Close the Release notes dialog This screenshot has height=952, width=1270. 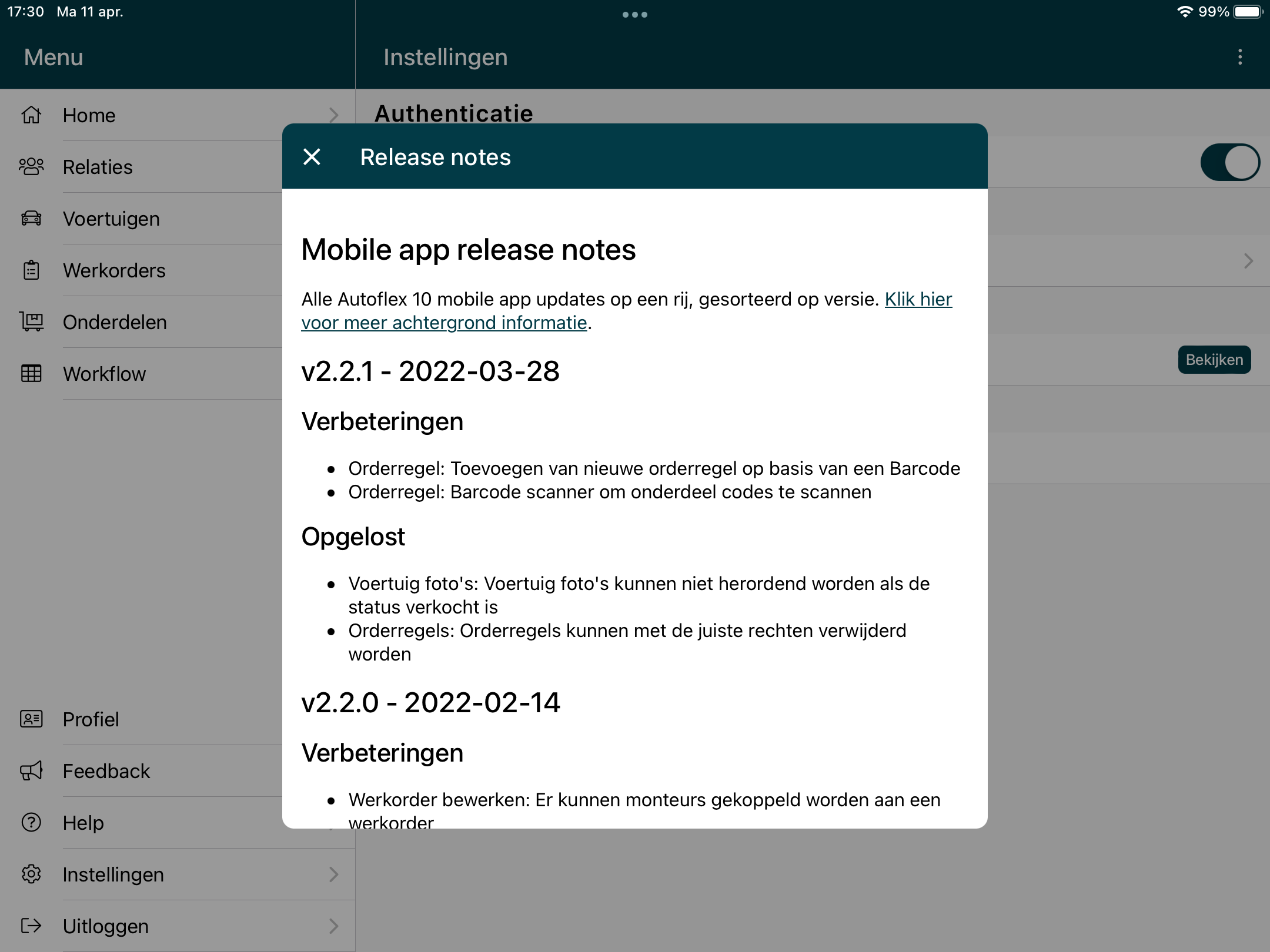[x=312, y=157]
